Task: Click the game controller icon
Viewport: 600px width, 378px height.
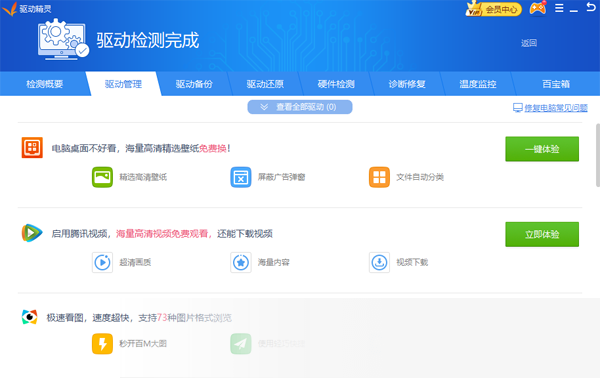Action: coord(538,8)
